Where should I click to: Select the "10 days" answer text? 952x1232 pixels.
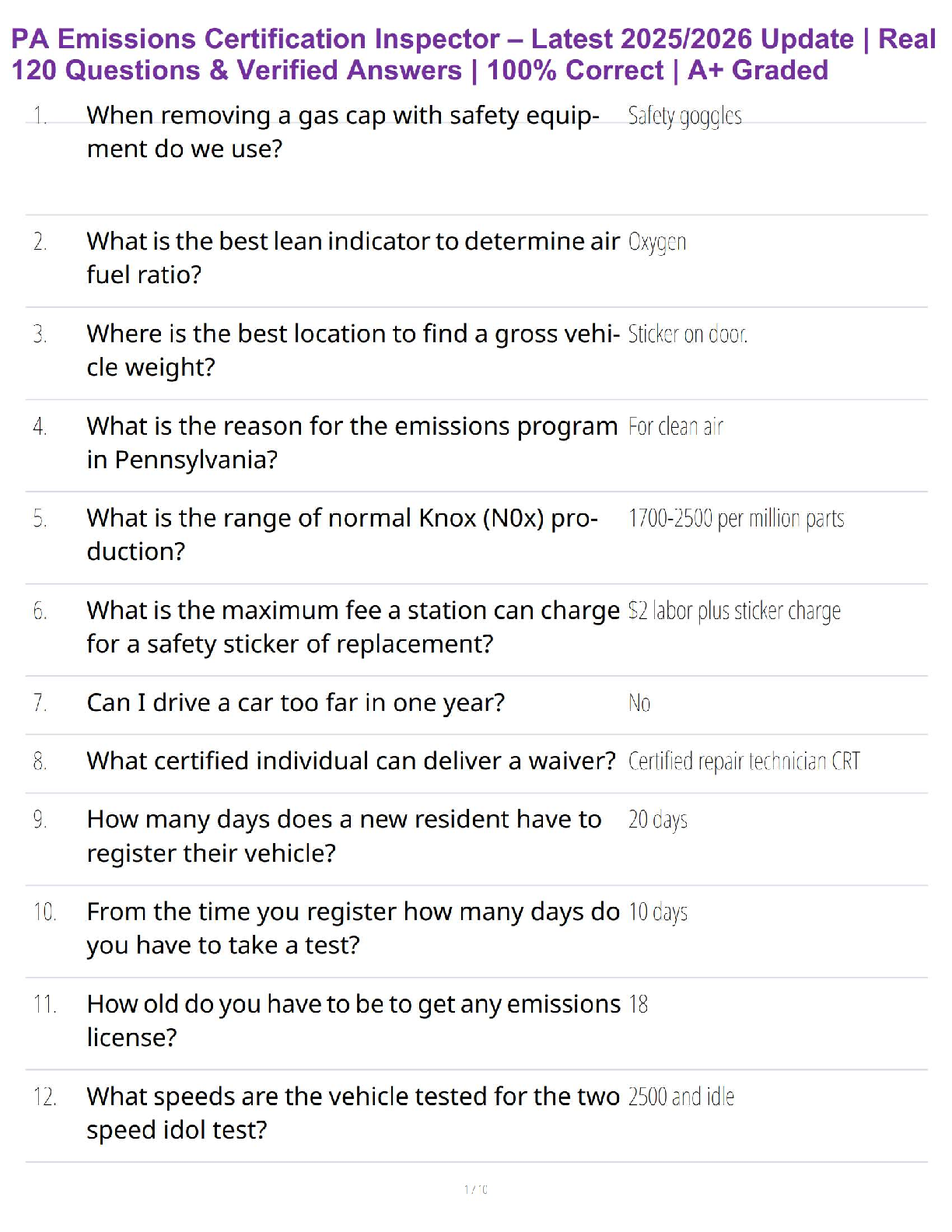coord(657,912)
